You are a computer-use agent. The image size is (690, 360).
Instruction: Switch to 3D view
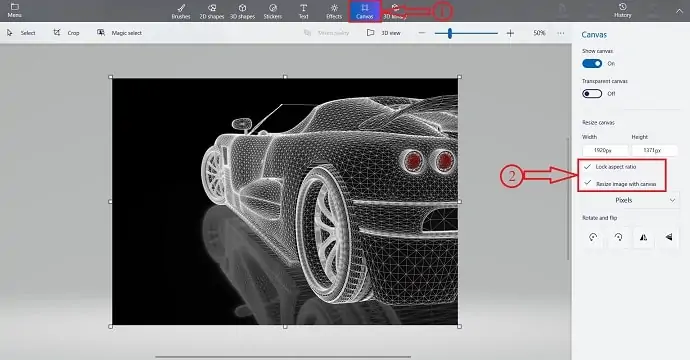384,33
